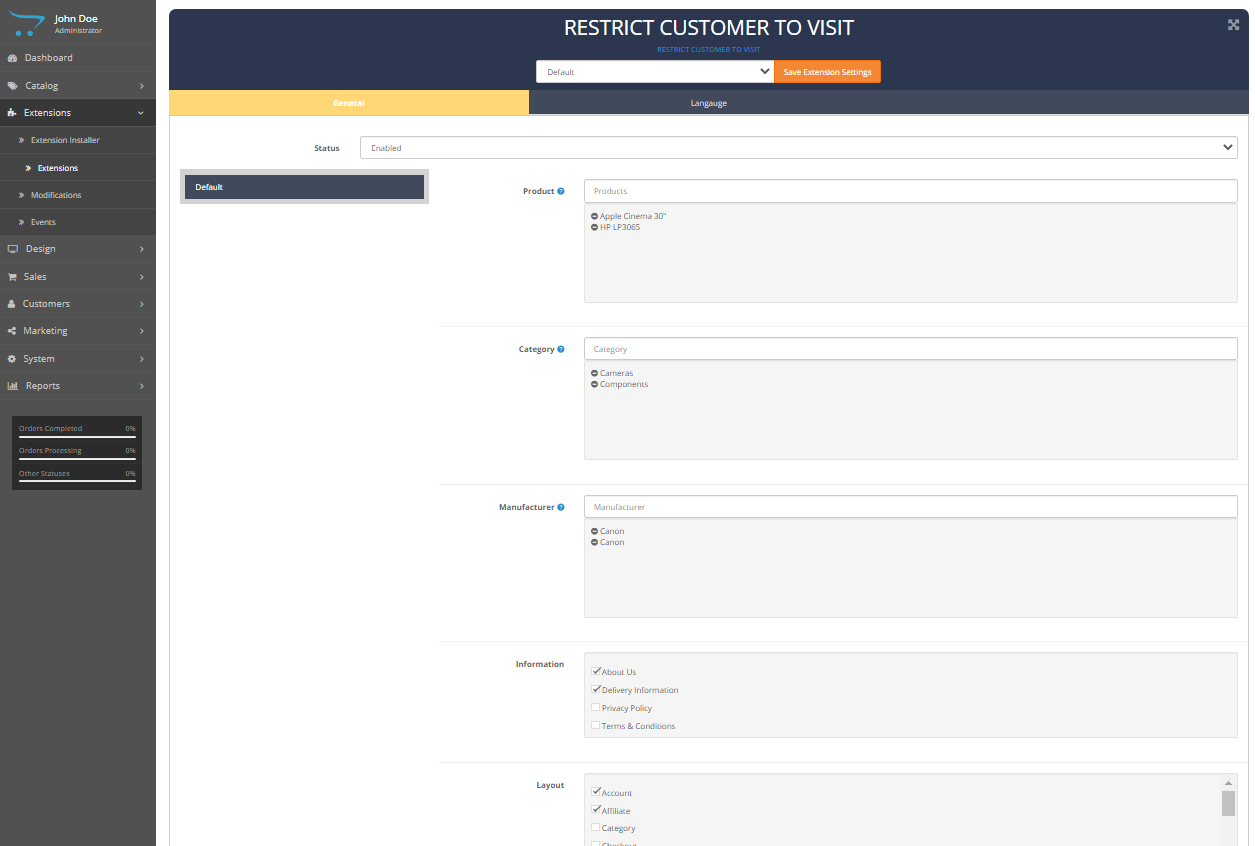Open the Status dropdown set to Enabled
This screenshot has height=846, width=1255.
pos(798,148)
